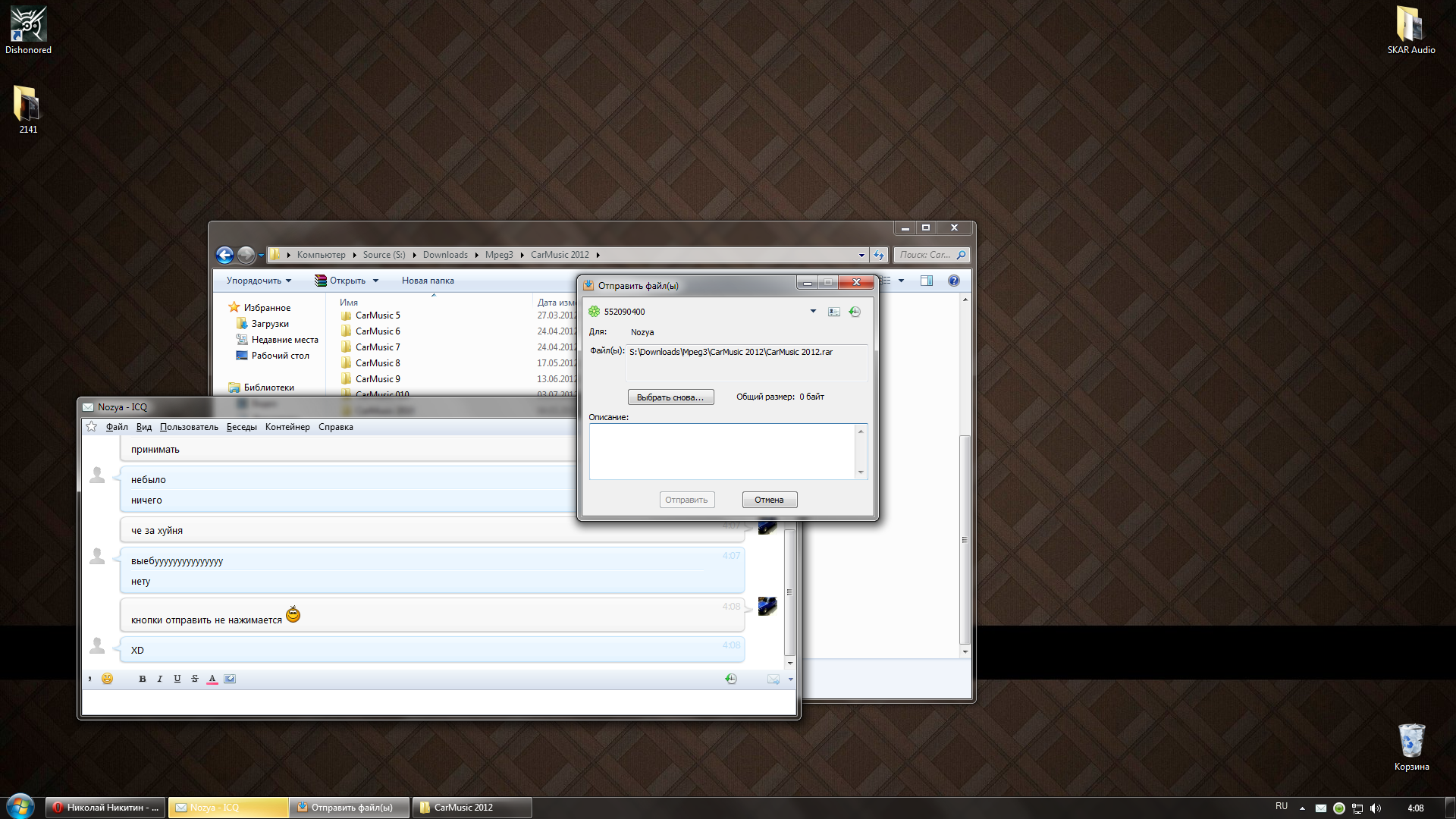Expand the Упорядочить dropdown
Image resolution: width=1456 pixels, height=819 pixels.
point(259,281)
